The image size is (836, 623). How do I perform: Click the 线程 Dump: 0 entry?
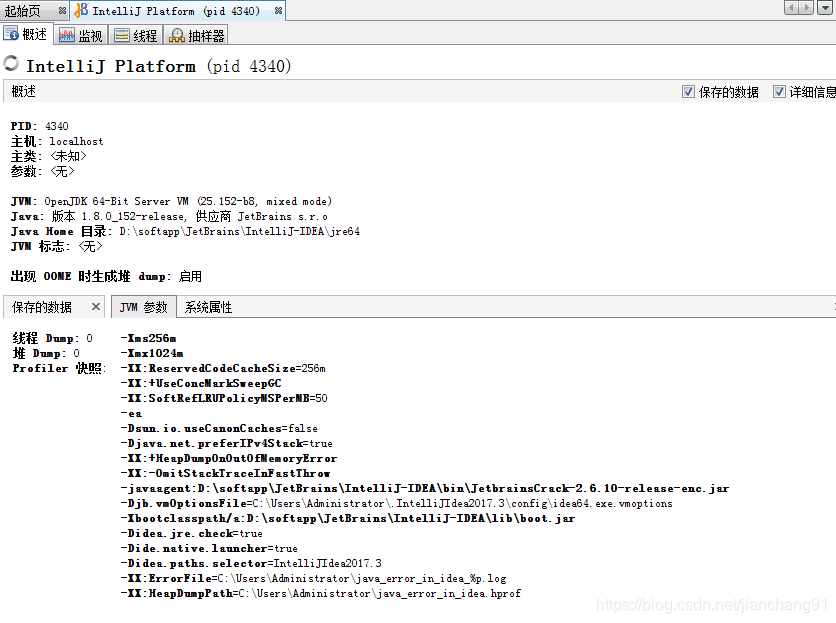coord(52,338)
